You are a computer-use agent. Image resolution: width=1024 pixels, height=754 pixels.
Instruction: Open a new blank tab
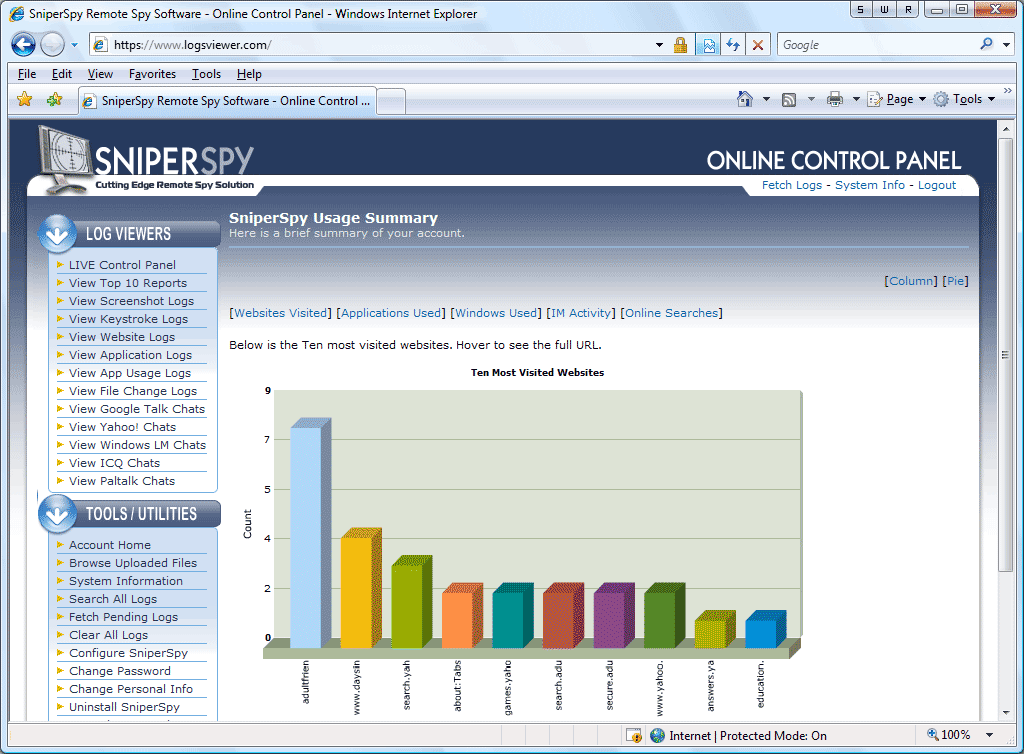pos(391,101)
